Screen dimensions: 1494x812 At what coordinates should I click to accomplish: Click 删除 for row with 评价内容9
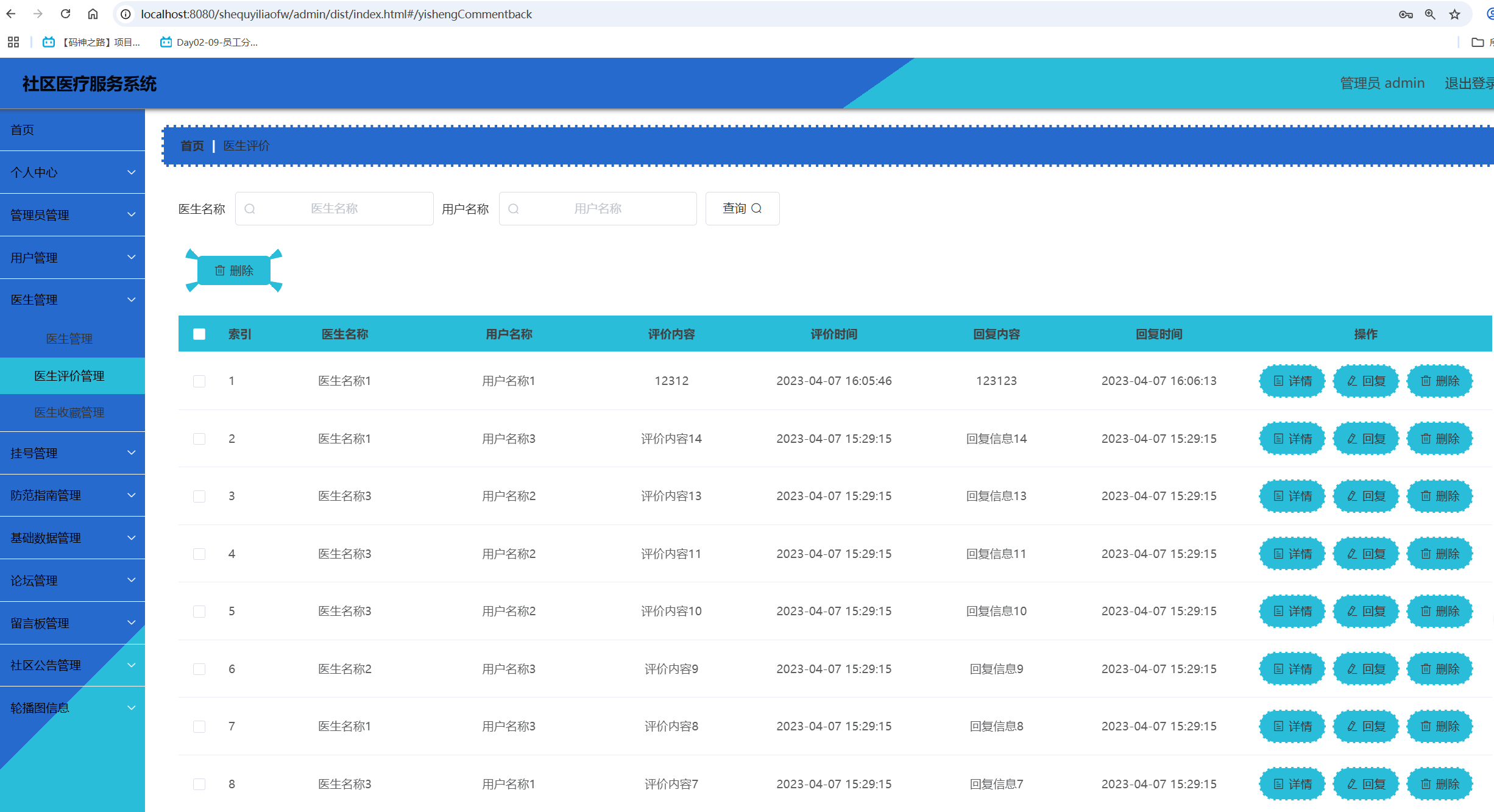(x=1440, y=669)
